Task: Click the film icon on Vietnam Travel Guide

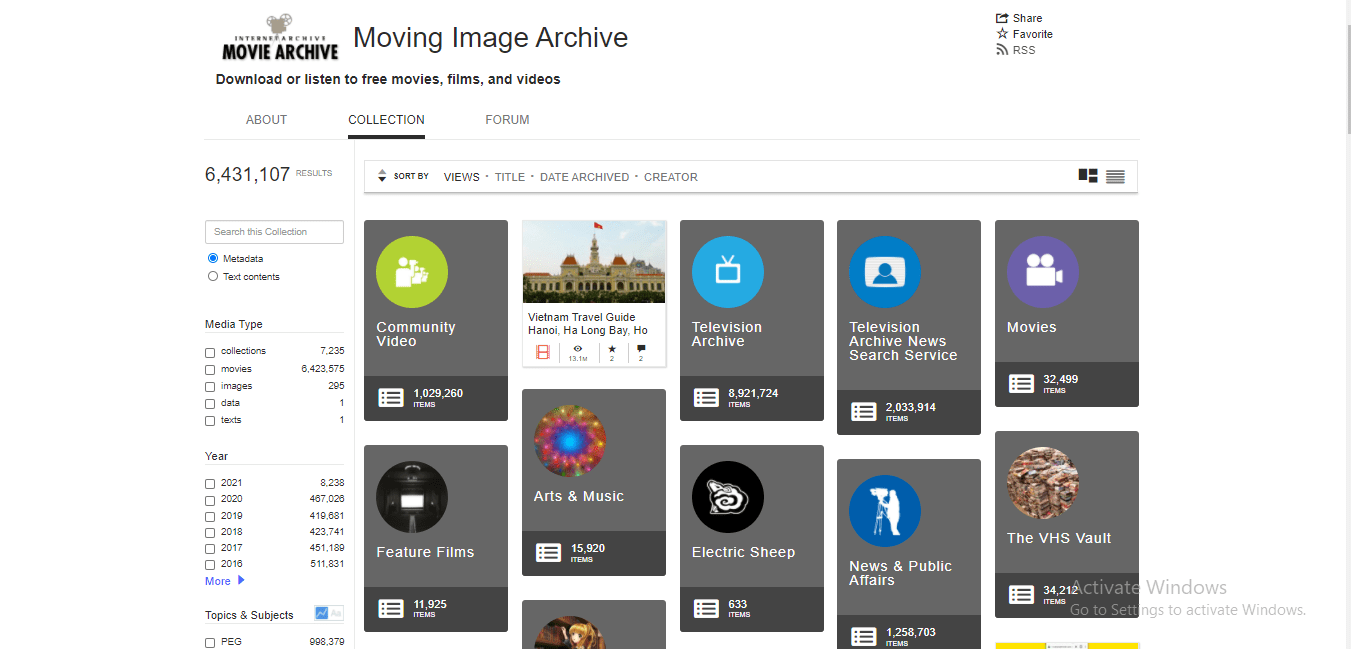Action: (543, 352)
